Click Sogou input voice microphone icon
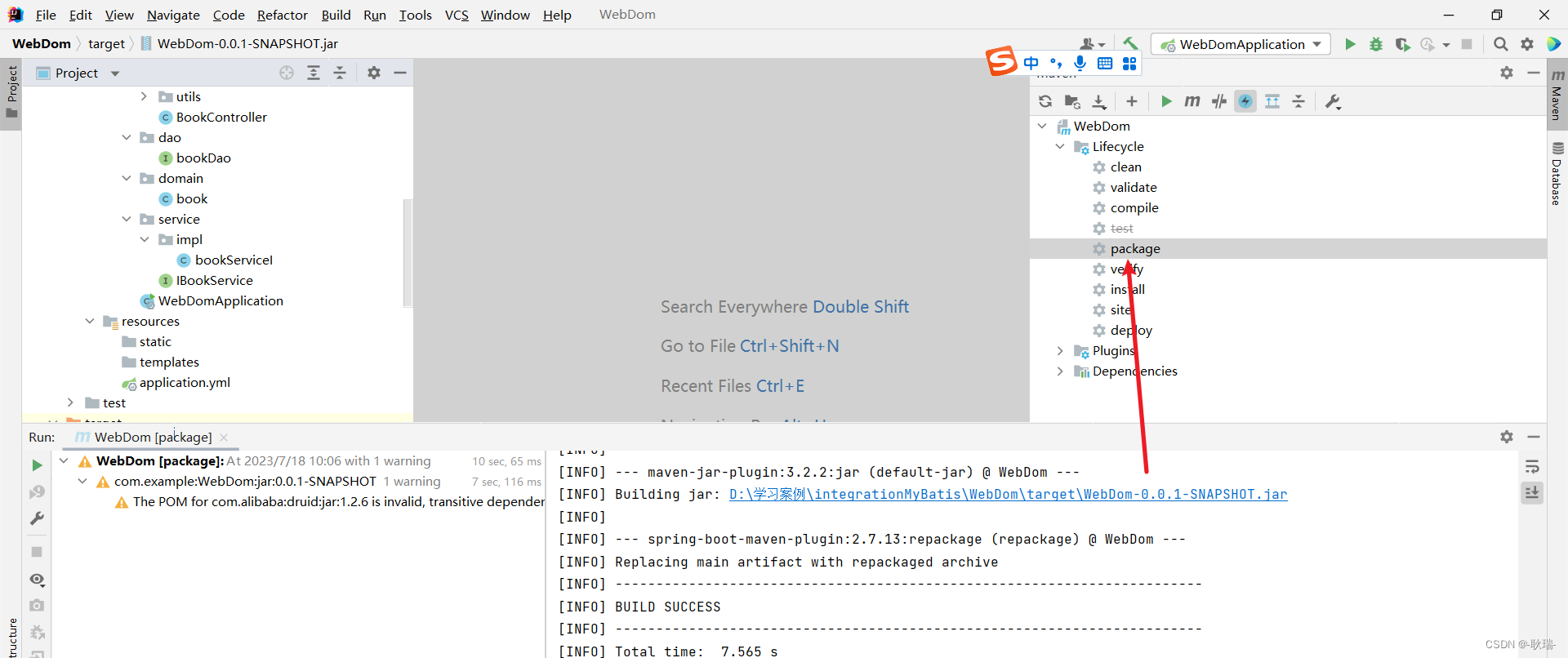 (1080, 63)
